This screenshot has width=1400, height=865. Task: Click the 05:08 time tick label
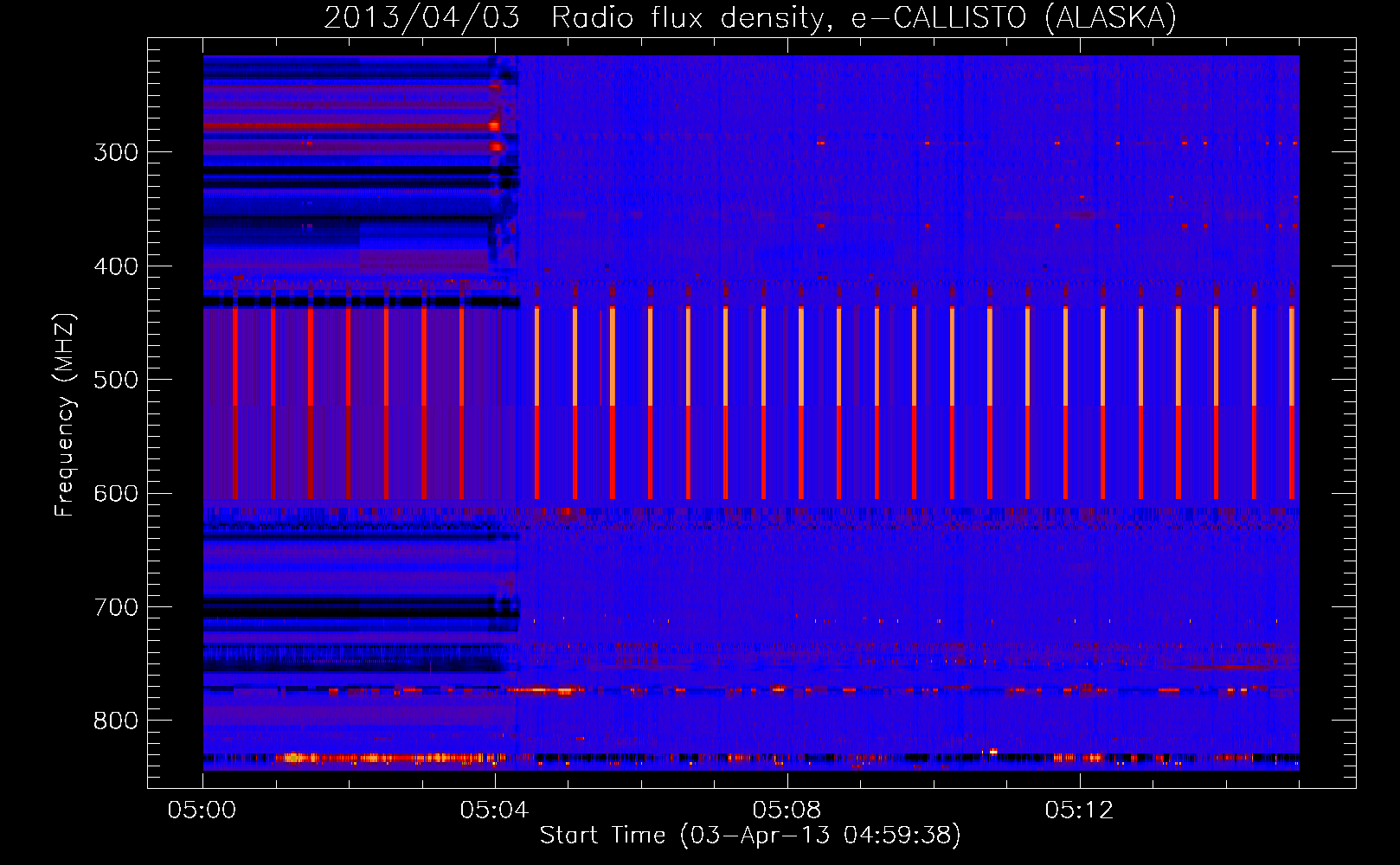(787, 810)
